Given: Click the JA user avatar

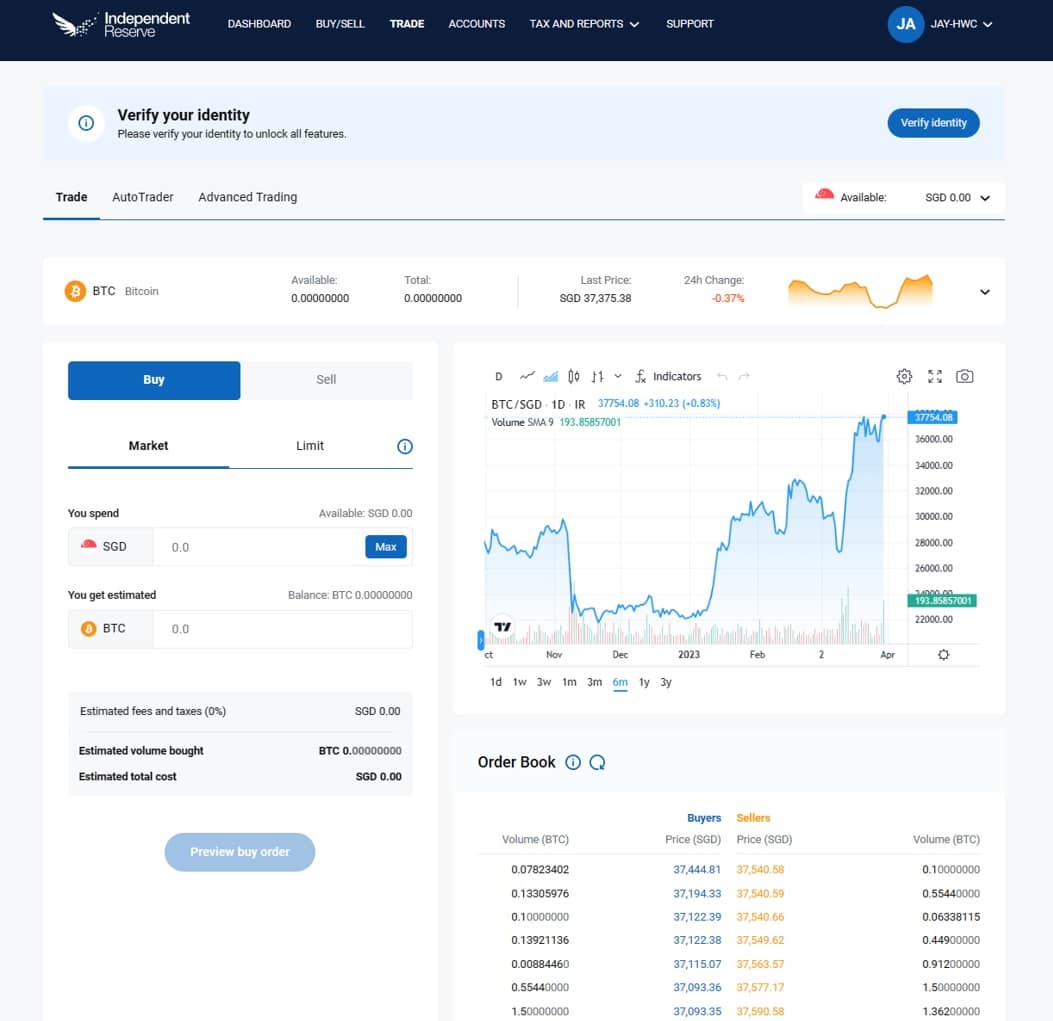Looking at the screenshot, I should coord(905,24).
